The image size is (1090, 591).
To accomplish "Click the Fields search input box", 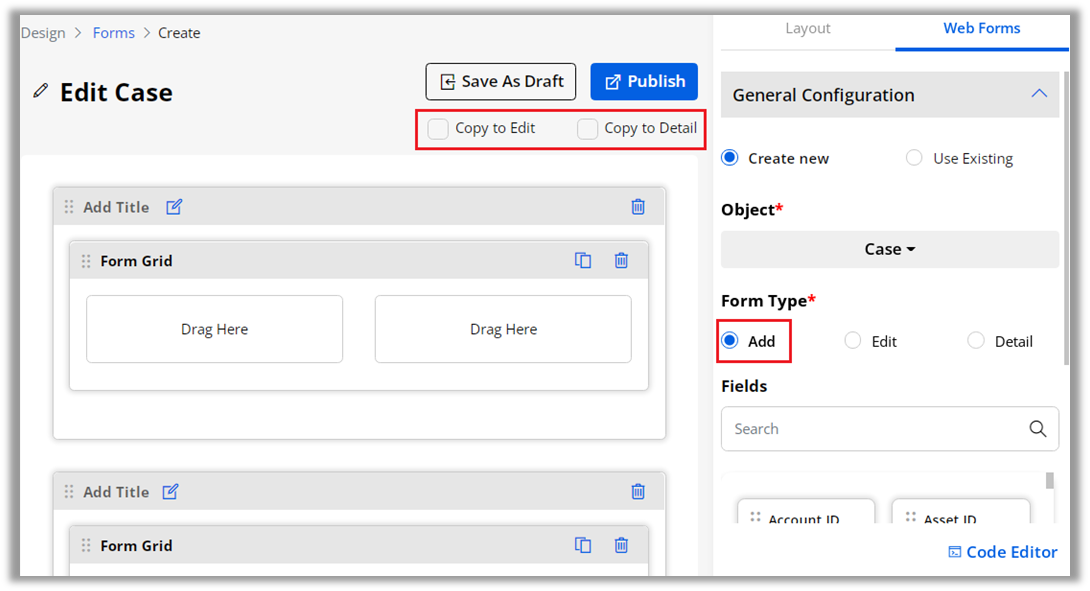I will [890, 429].
